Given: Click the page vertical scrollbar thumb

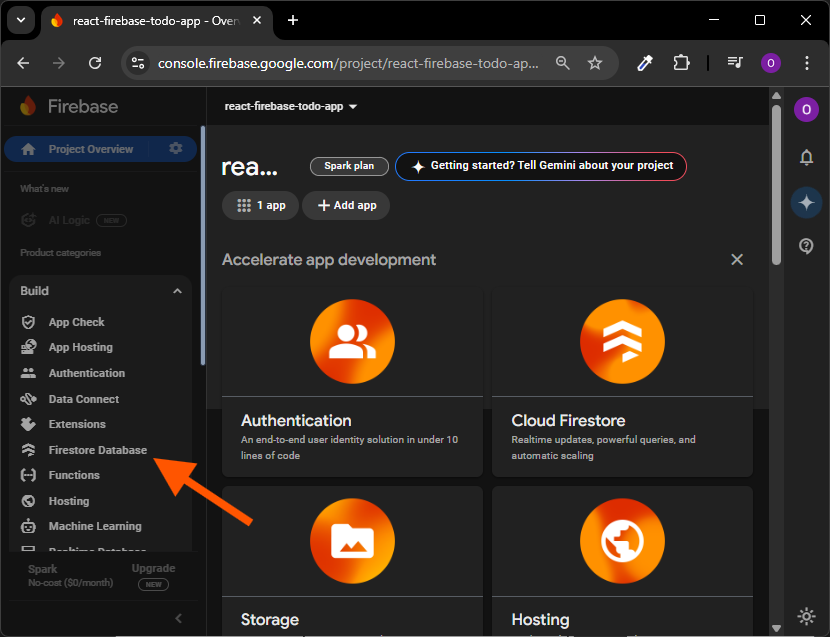Looking at the screenshot, I should point(777,185).
